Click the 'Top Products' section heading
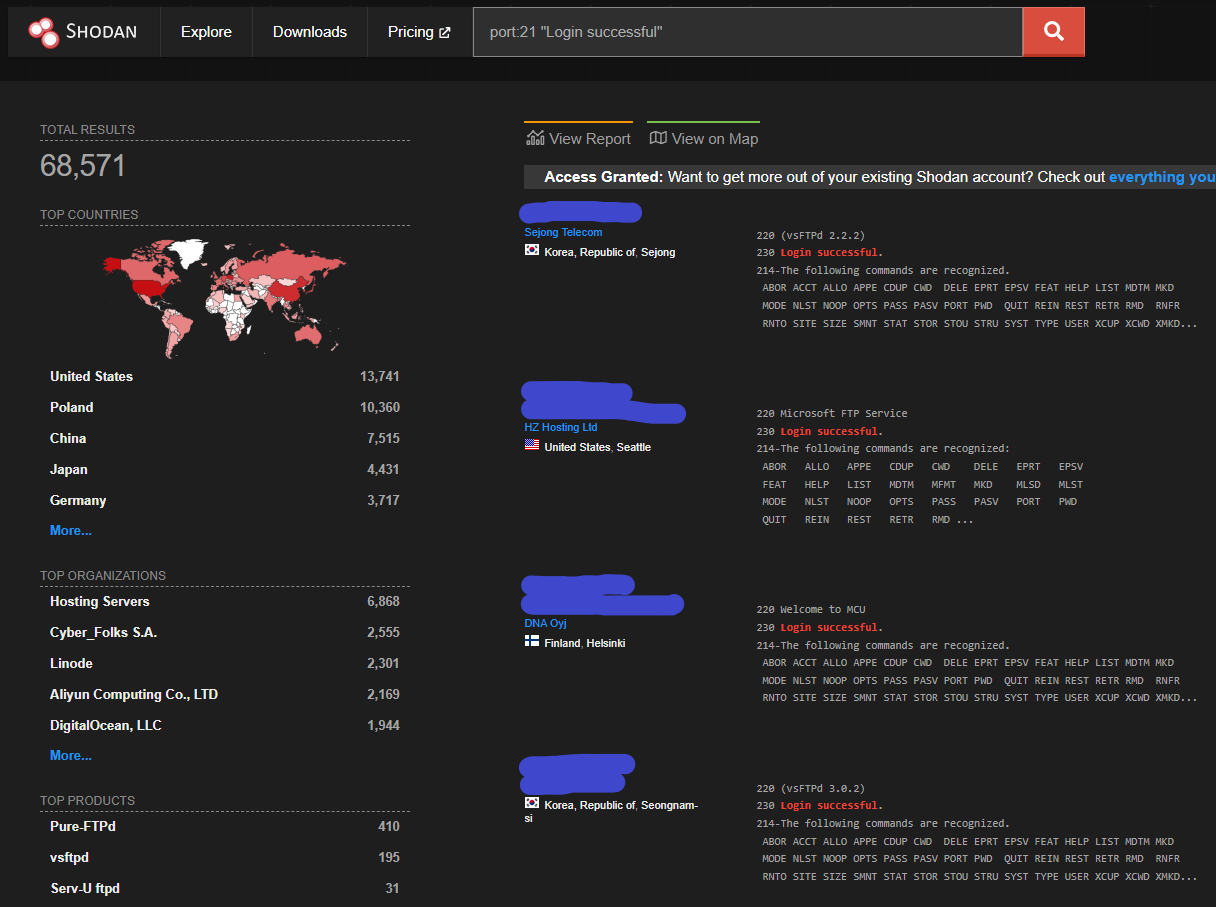The height and width of the screenshot is (907, 1216). point(87,800)
